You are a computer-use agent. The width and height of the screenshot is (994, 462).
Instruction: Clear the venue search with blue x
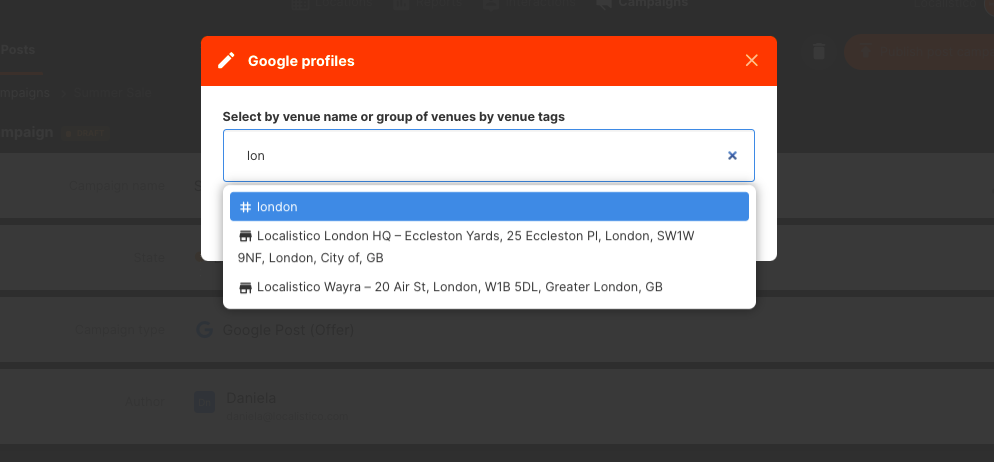[x=732, y=155]
